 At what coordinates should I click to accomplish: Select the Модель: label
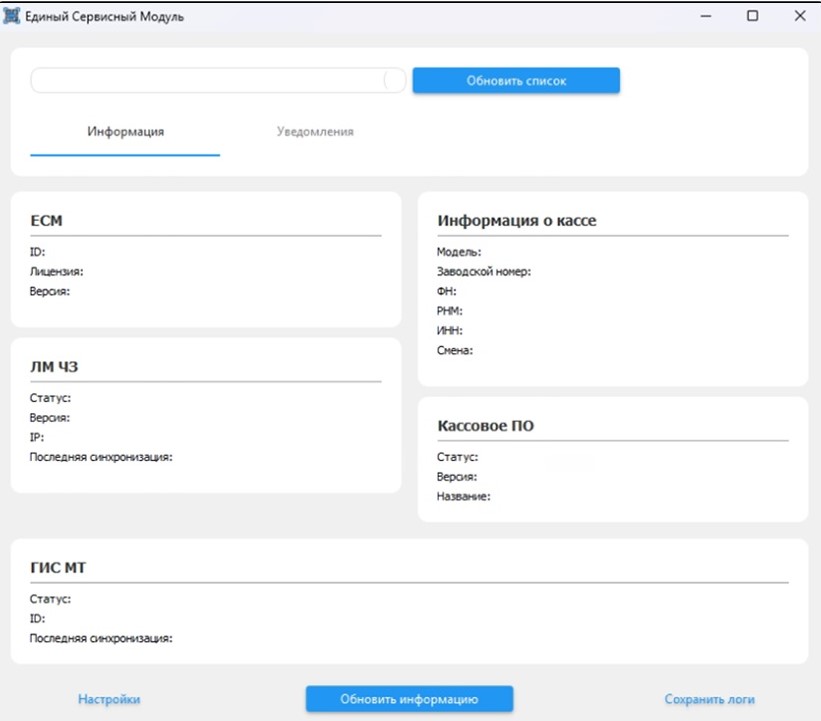pyautogui.click(x=459, y=252)
